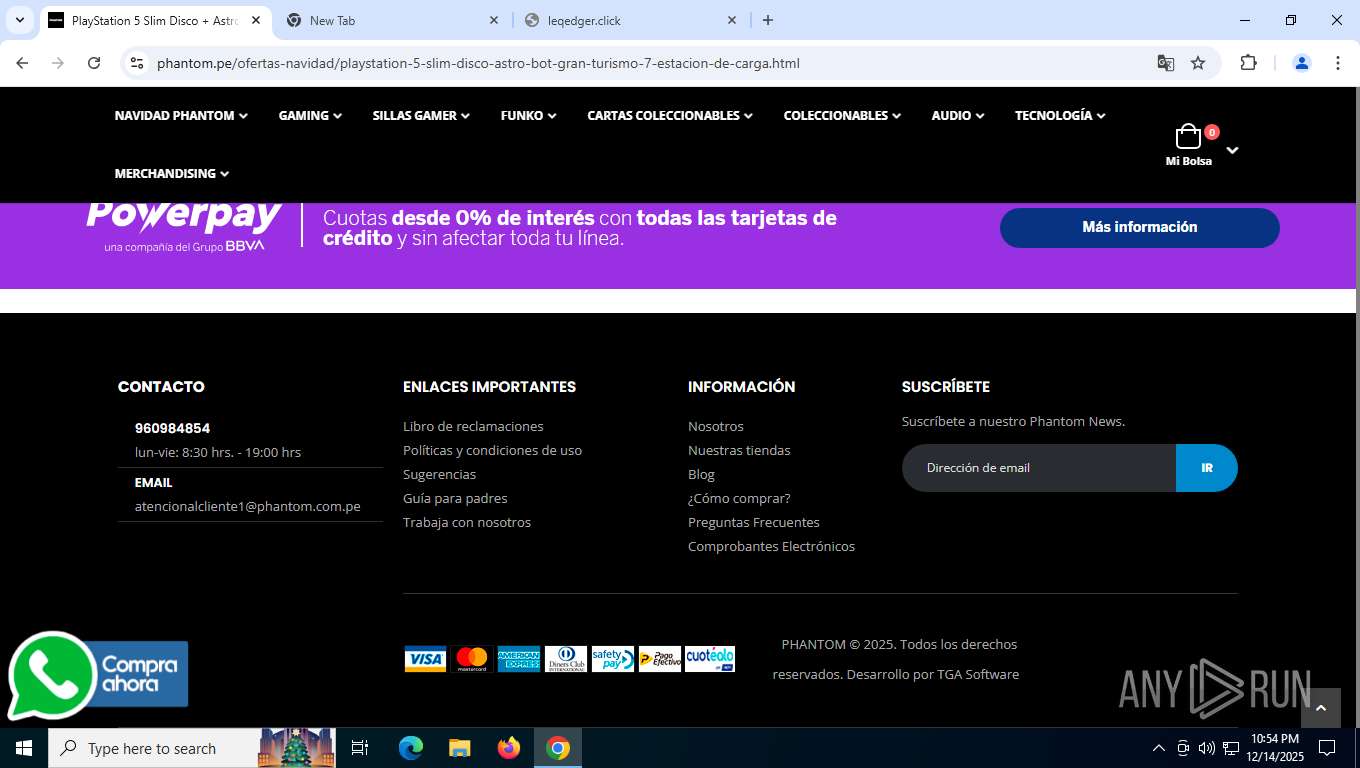Open Preguntas Frecuentes link
Screen dimensions: 1360x768
754,522
